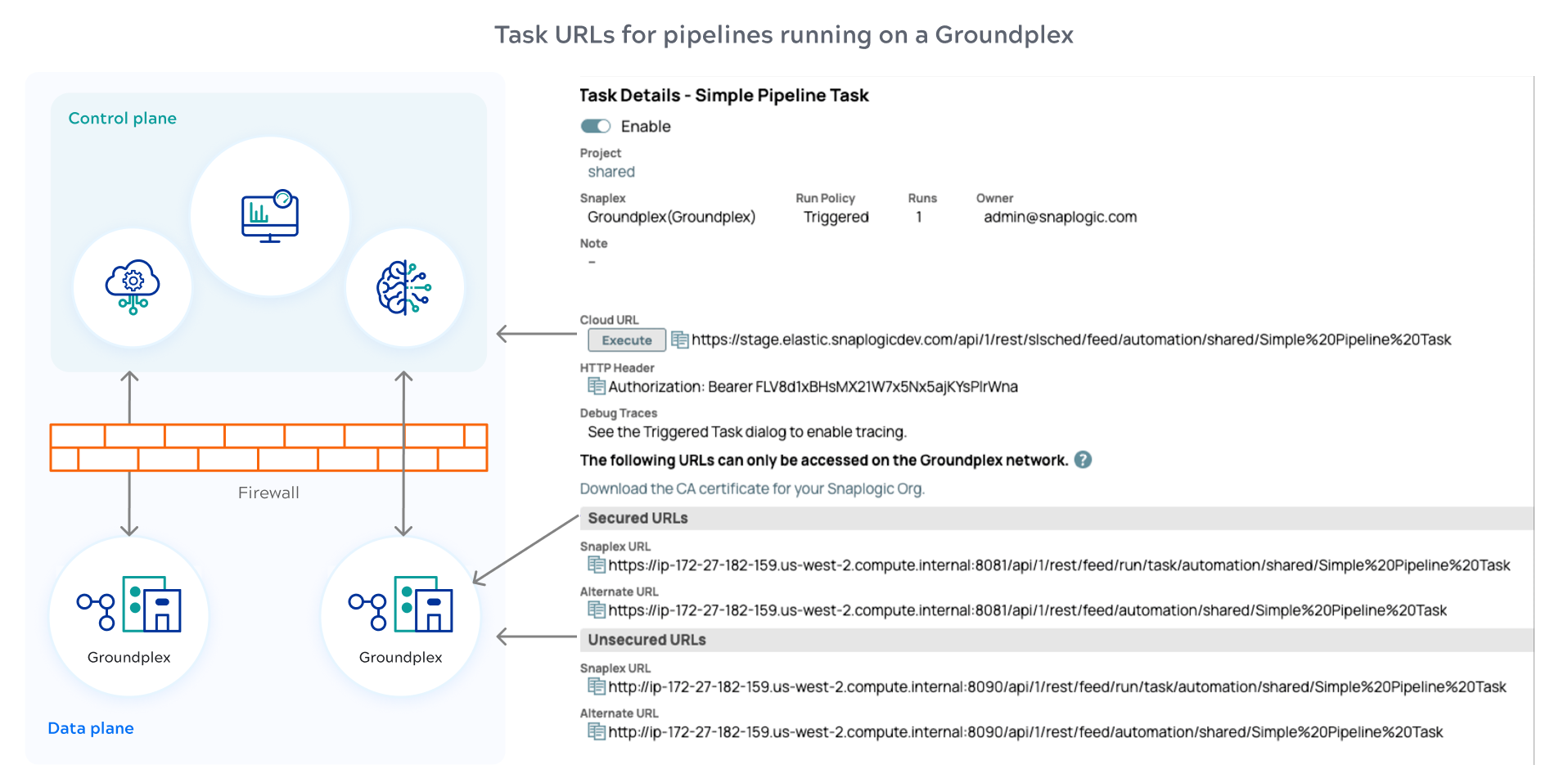Copy the Cloud URL to clipboard
This screenshot has height=783, width=1568.
point(678,340)
